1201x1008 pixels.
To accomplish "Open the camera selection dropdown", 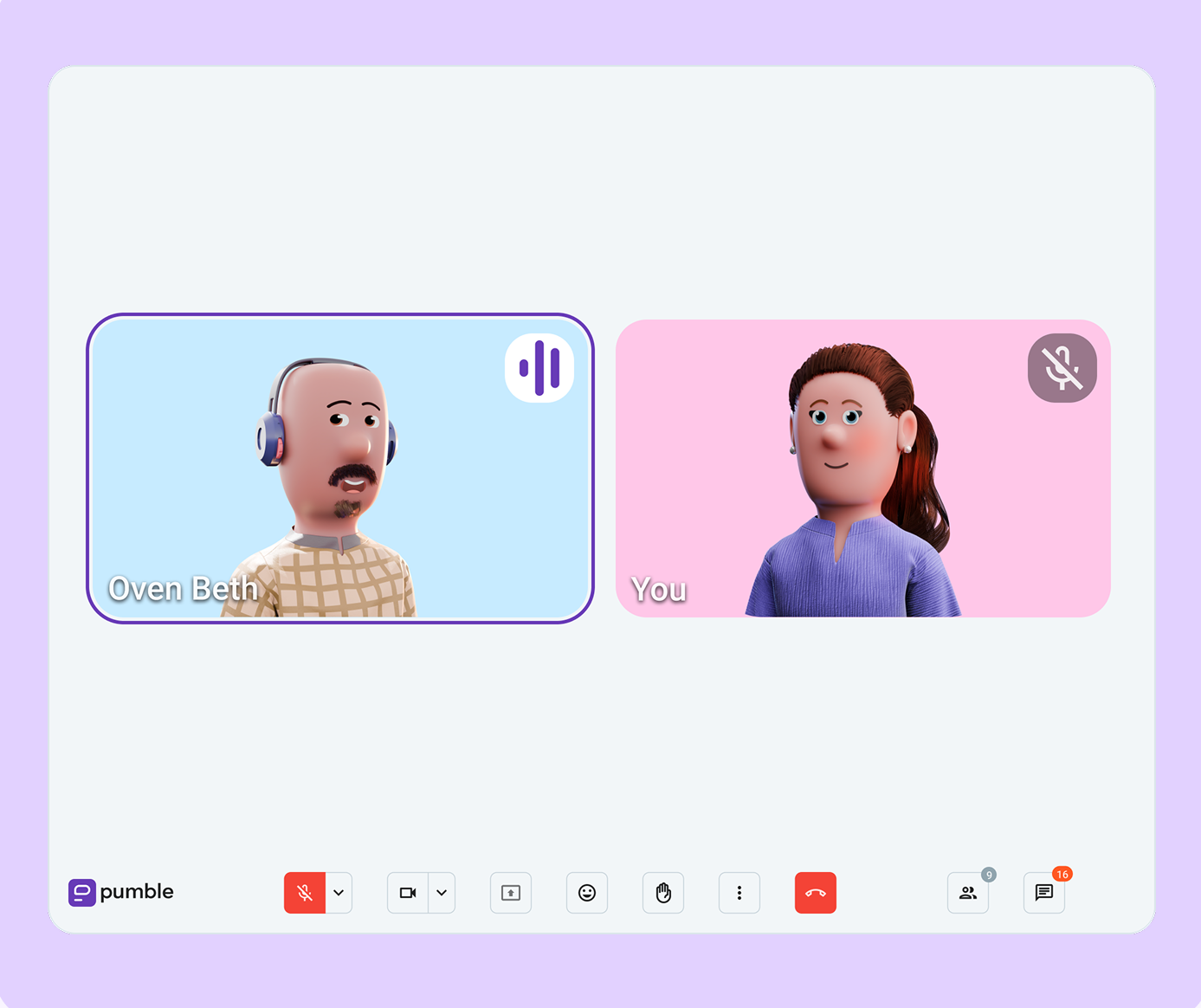I will 442,893.
